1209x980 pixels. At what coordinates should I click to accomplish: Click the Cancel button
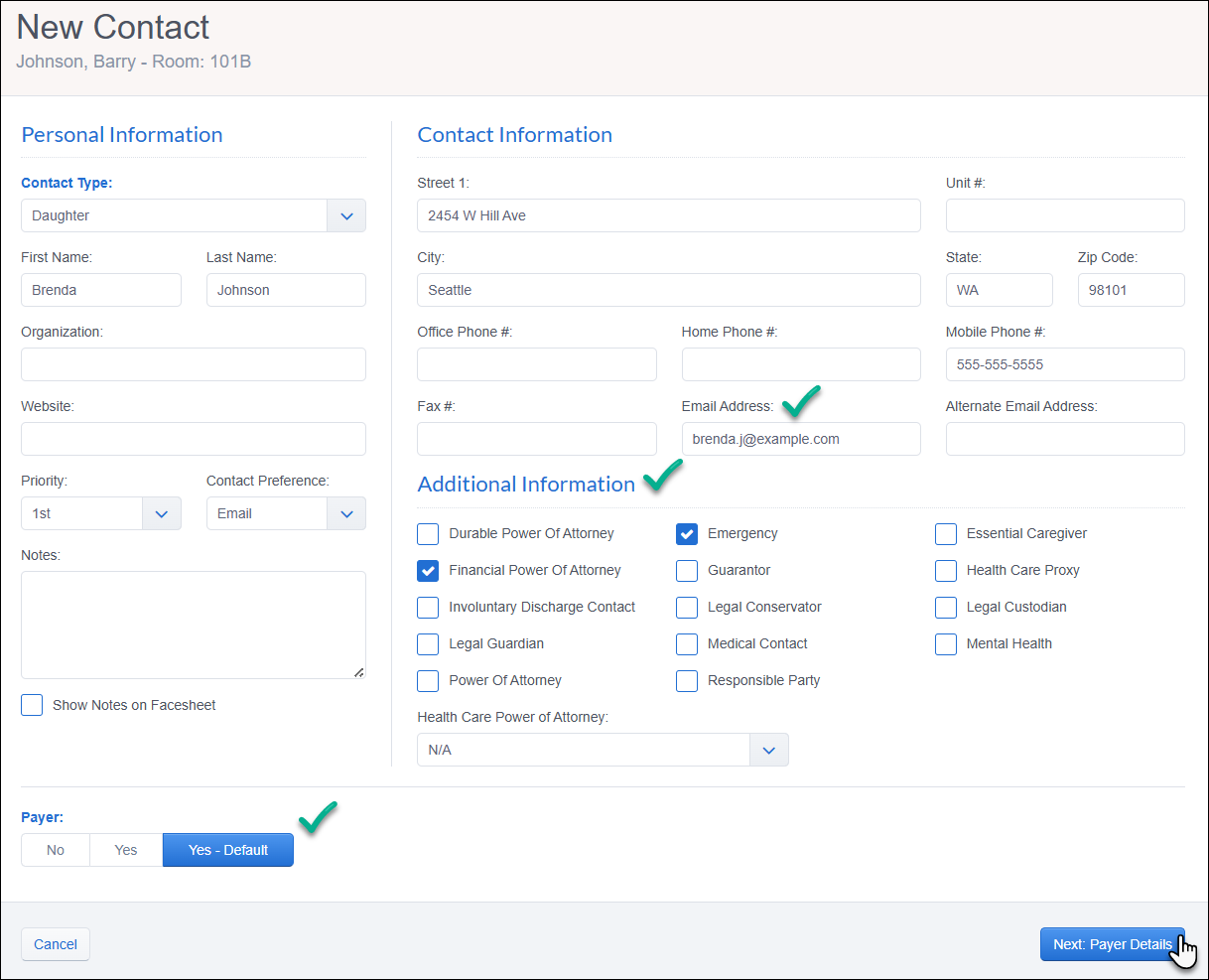pos(56,944)
